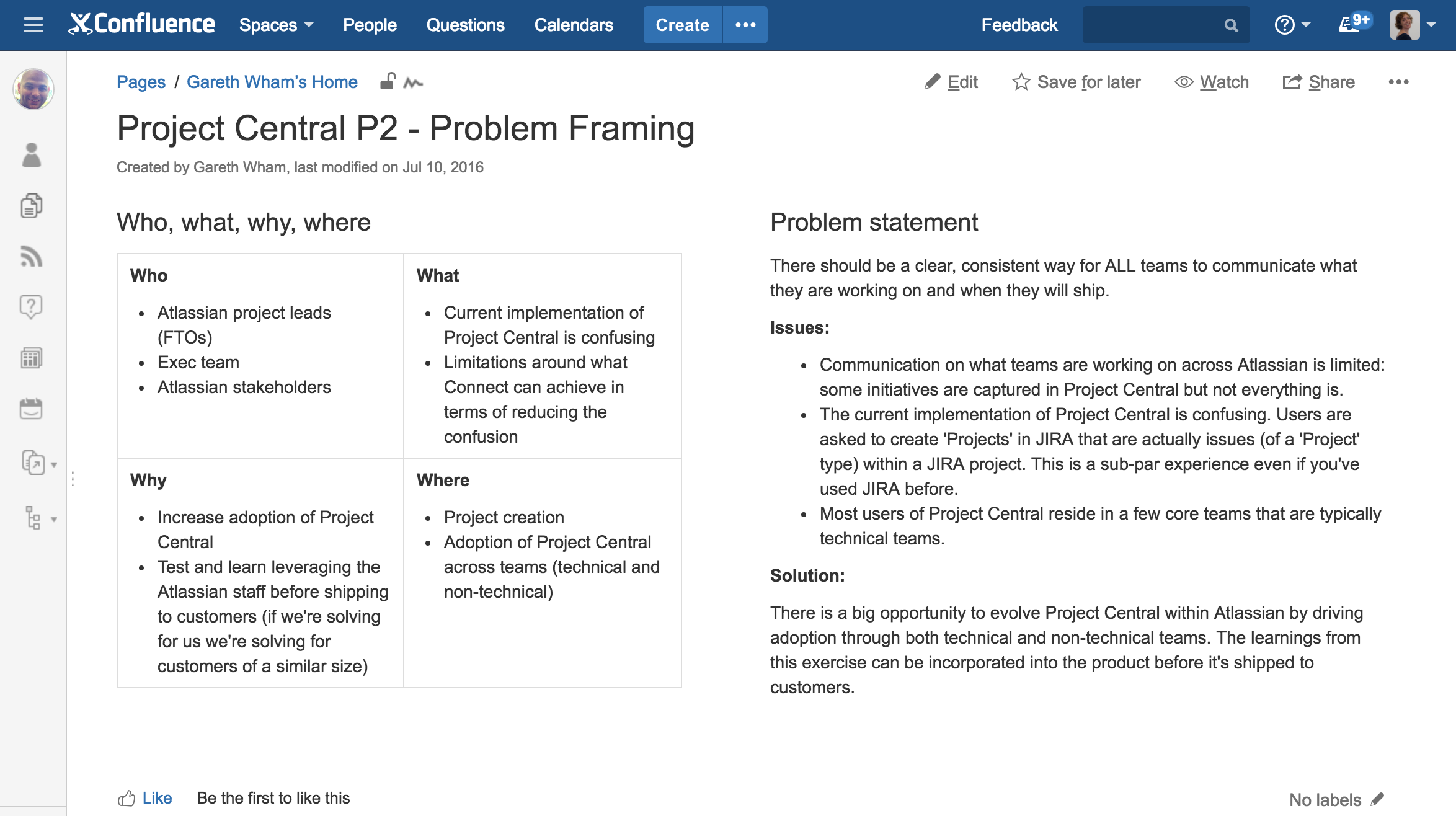Click the search magnifier icon
Screen dimensions: 1456x816
pos(1232,25)
